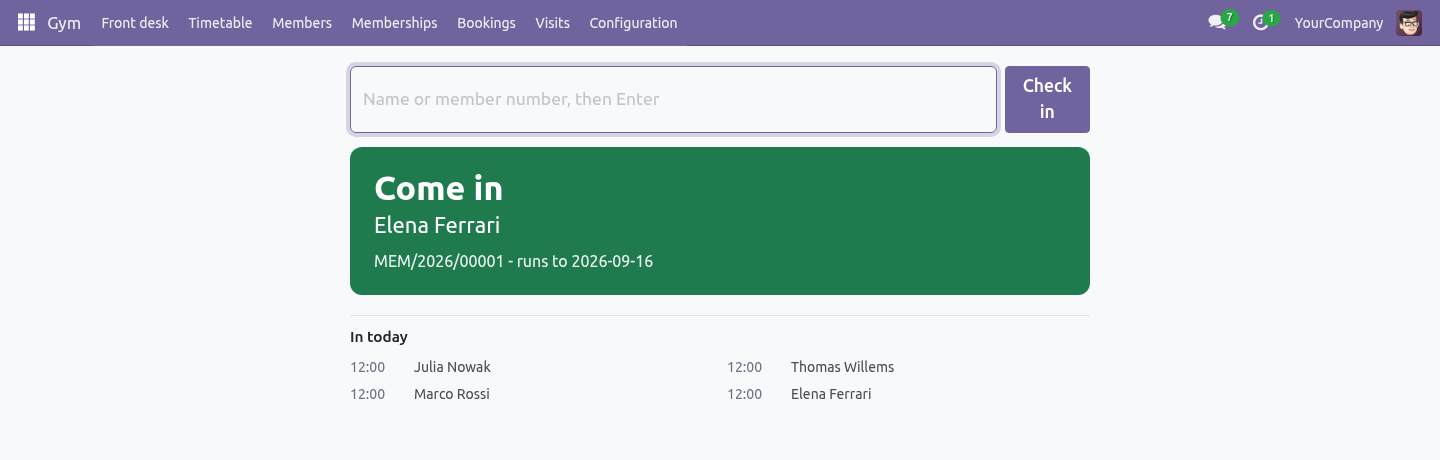Click the user avatar picture

[x=1409, y=22]
